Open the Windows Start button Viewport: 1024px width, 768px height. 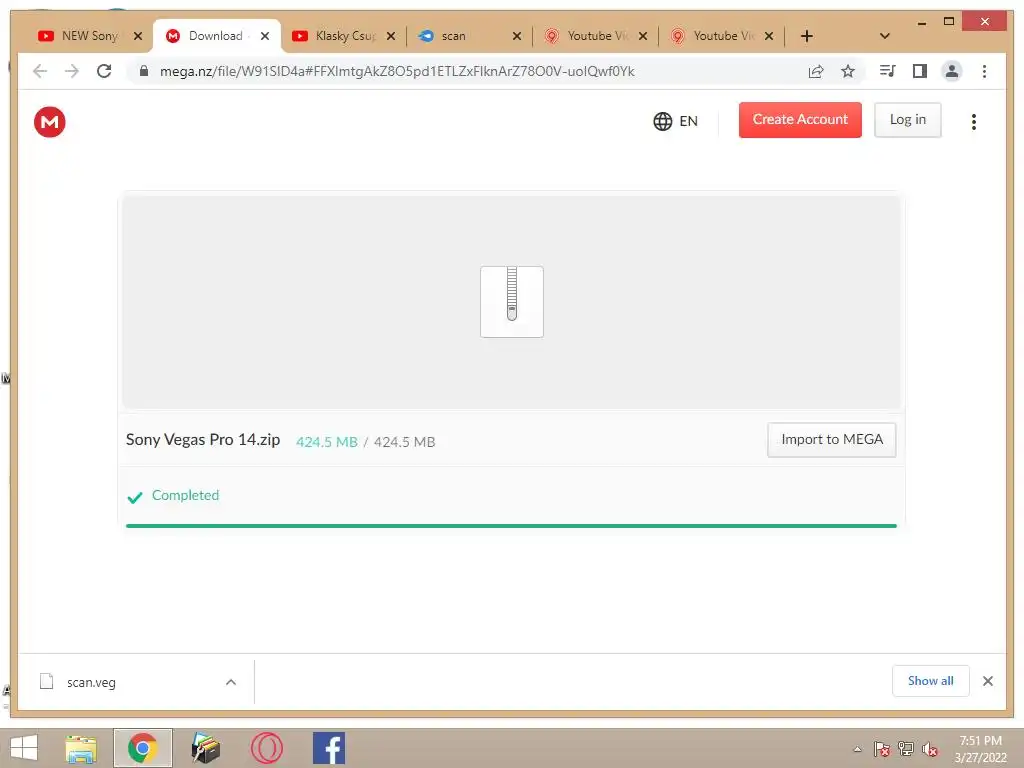click(x=24, y=748)
